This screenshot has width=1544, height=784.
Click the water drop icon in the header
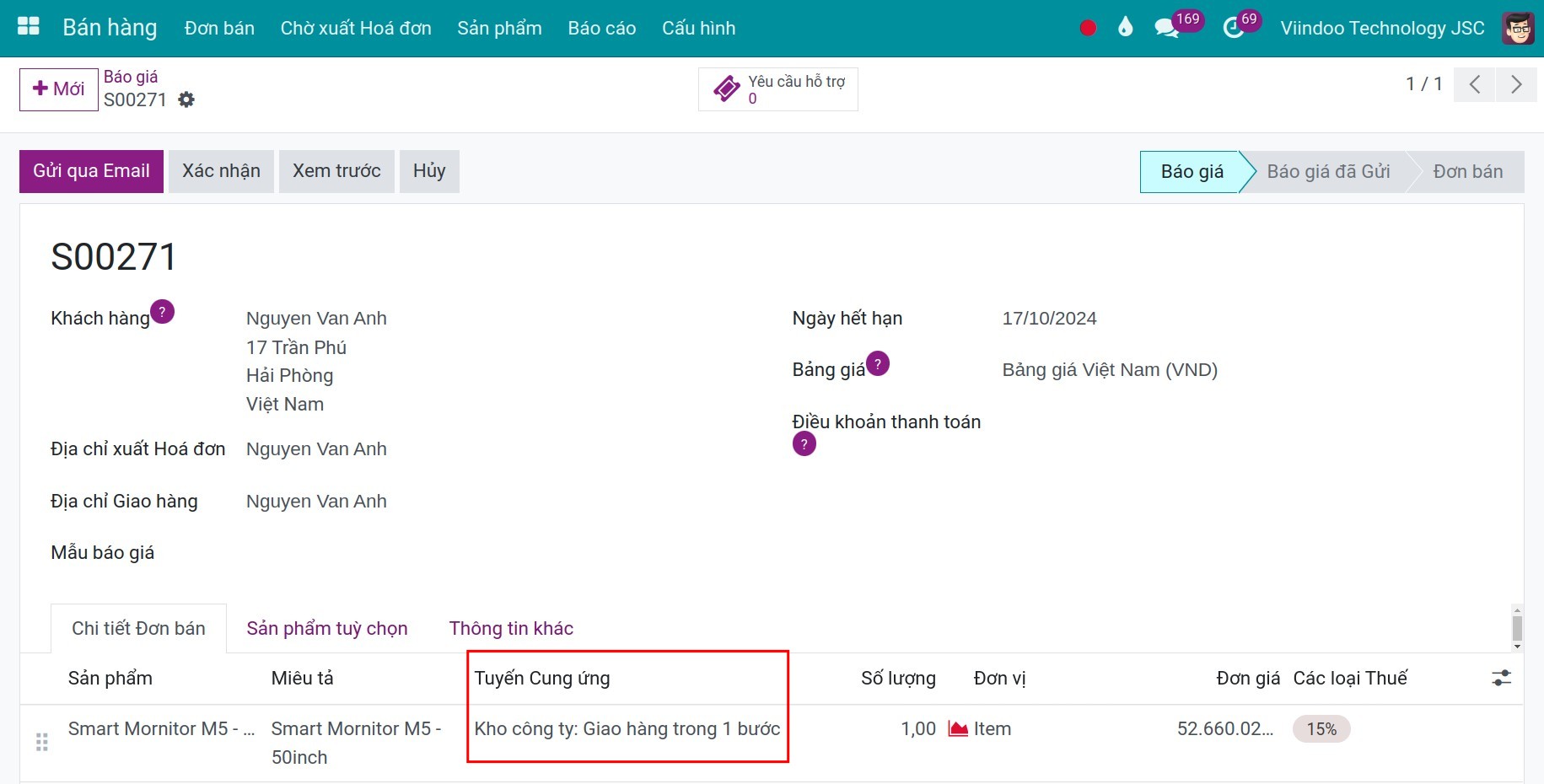coord(1125,27)
